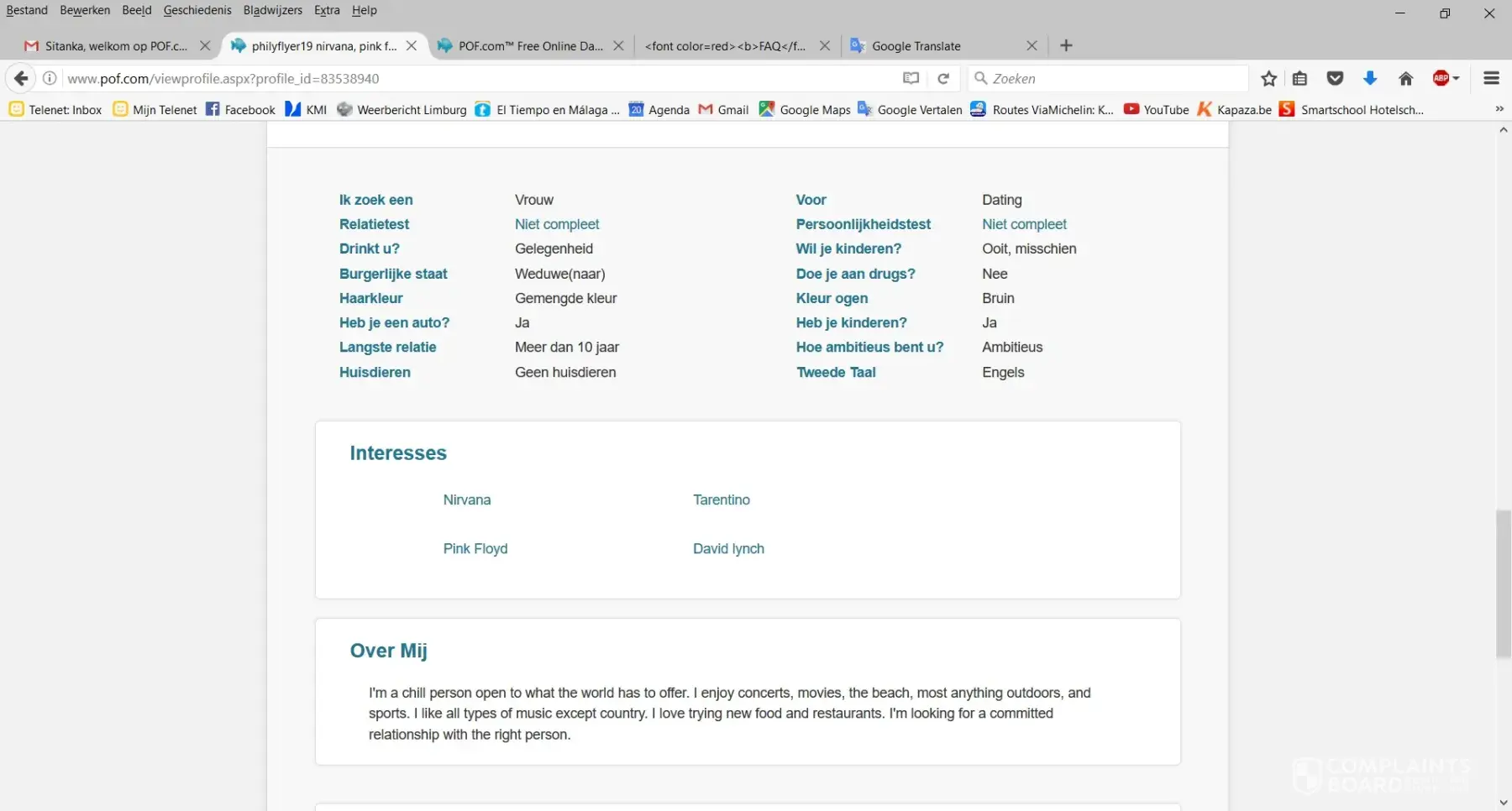This screenshot has width=1512, height=811.
Task: Expand the bookmarks toolbar overflow chevron
Action: (x=1499, y=109)
